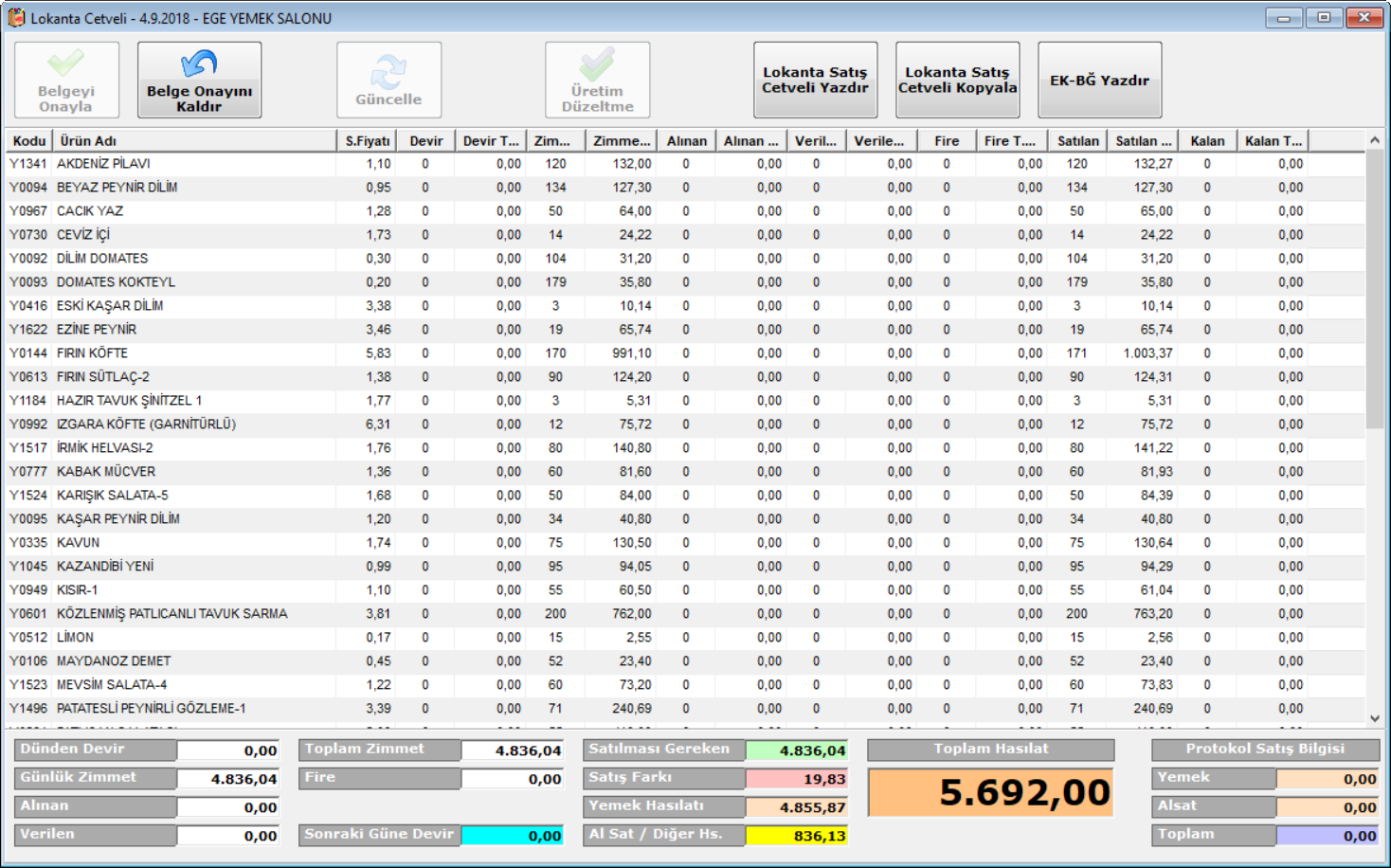Image resolution: width=1391 pixels, height=868 pixels.
Task: Click Belge Onayını Kaldır undo arrow button
Action: 199,80
